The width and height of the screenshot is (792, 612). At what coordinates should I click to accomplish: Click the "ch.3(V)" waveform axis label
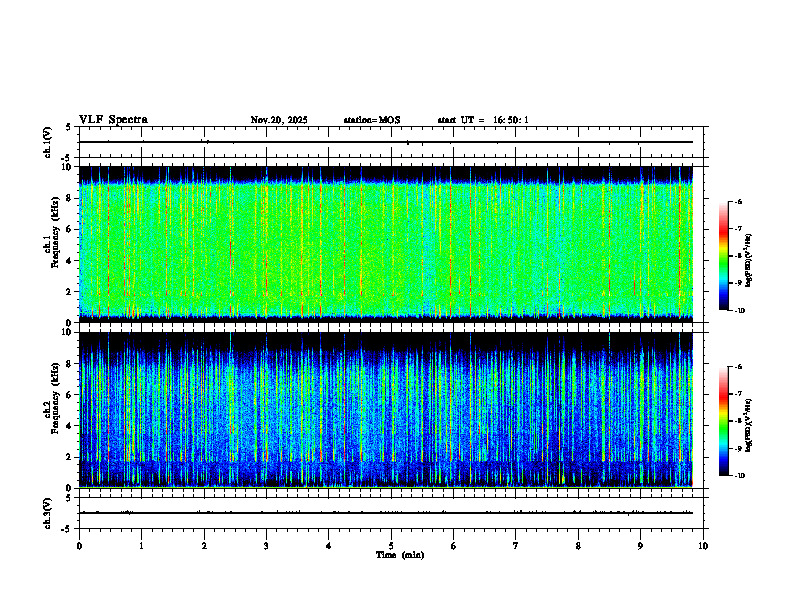click(x=48, y=513)
